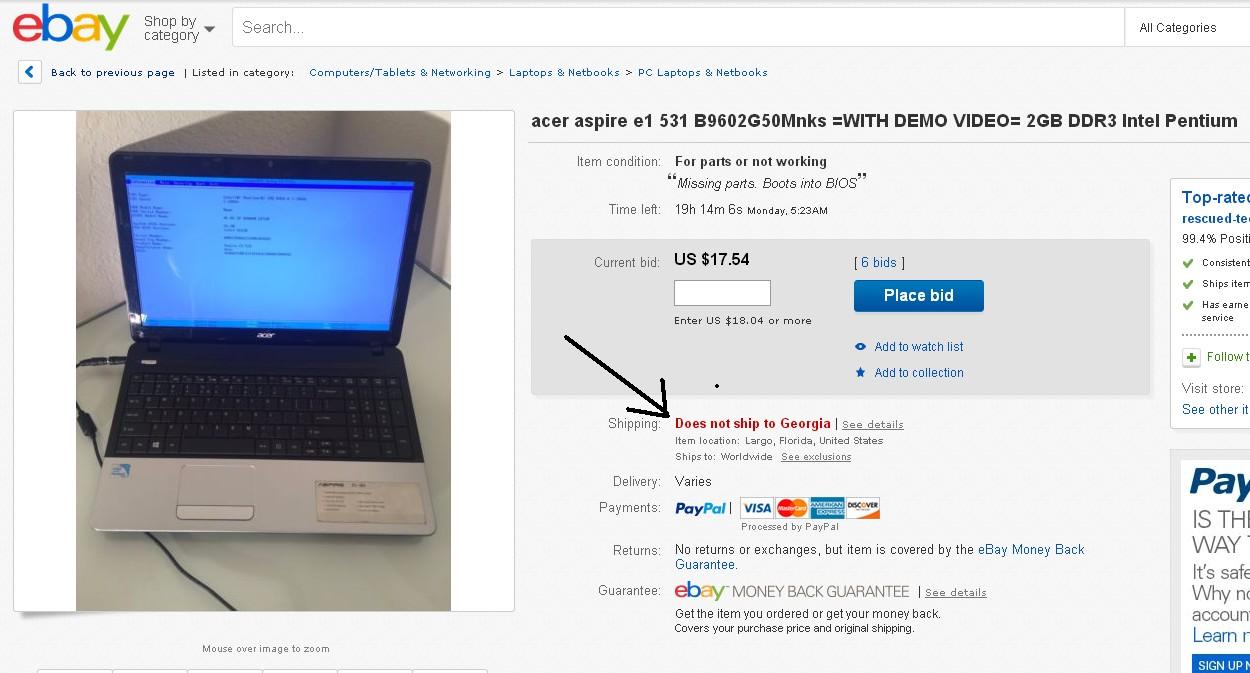Click the Place bid button
This screenshot has height=673, width=1250.
coord(919,296)
